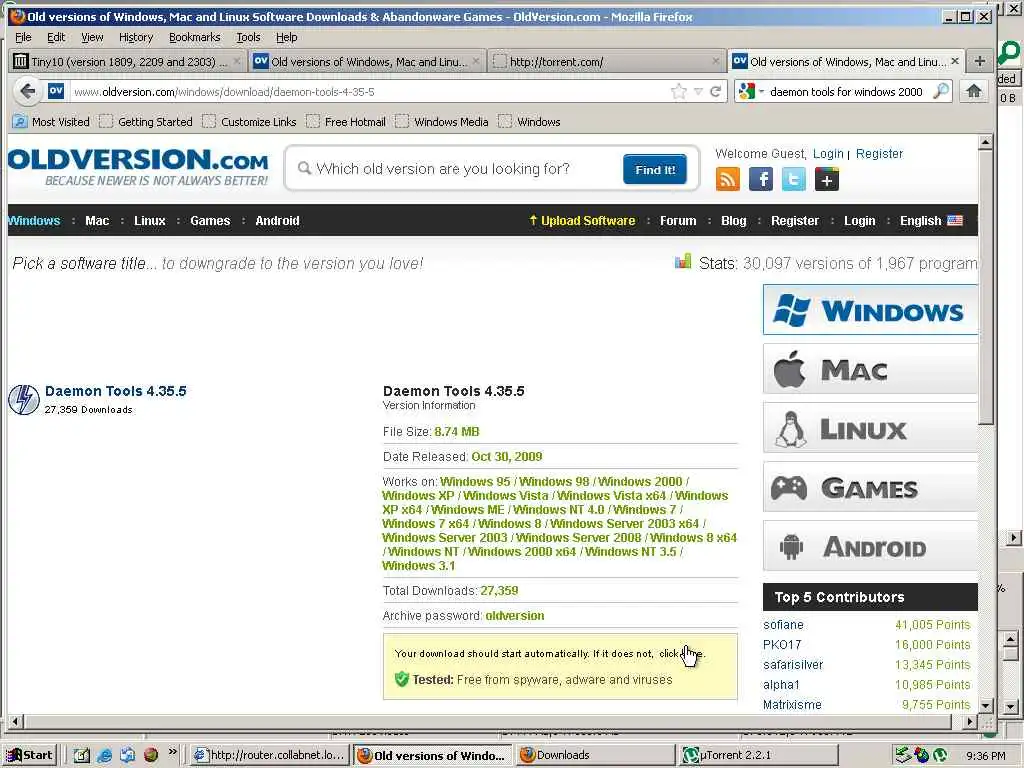The image size is (1024, 768).
Task: Click the Daemon Tools 4.35.5 title link
Action: tap(116, 391)
